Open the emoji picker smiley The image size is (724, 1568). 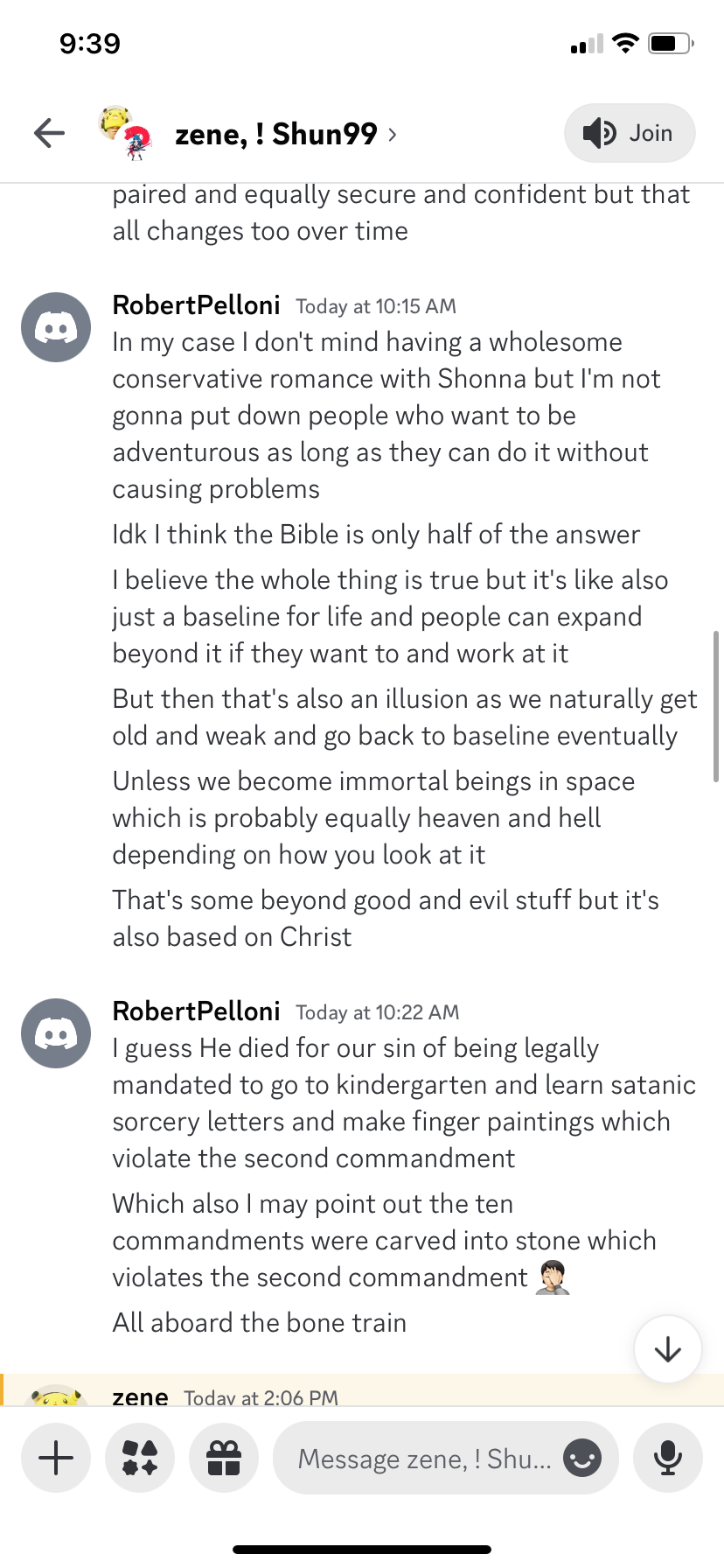tap(582, 1458)
